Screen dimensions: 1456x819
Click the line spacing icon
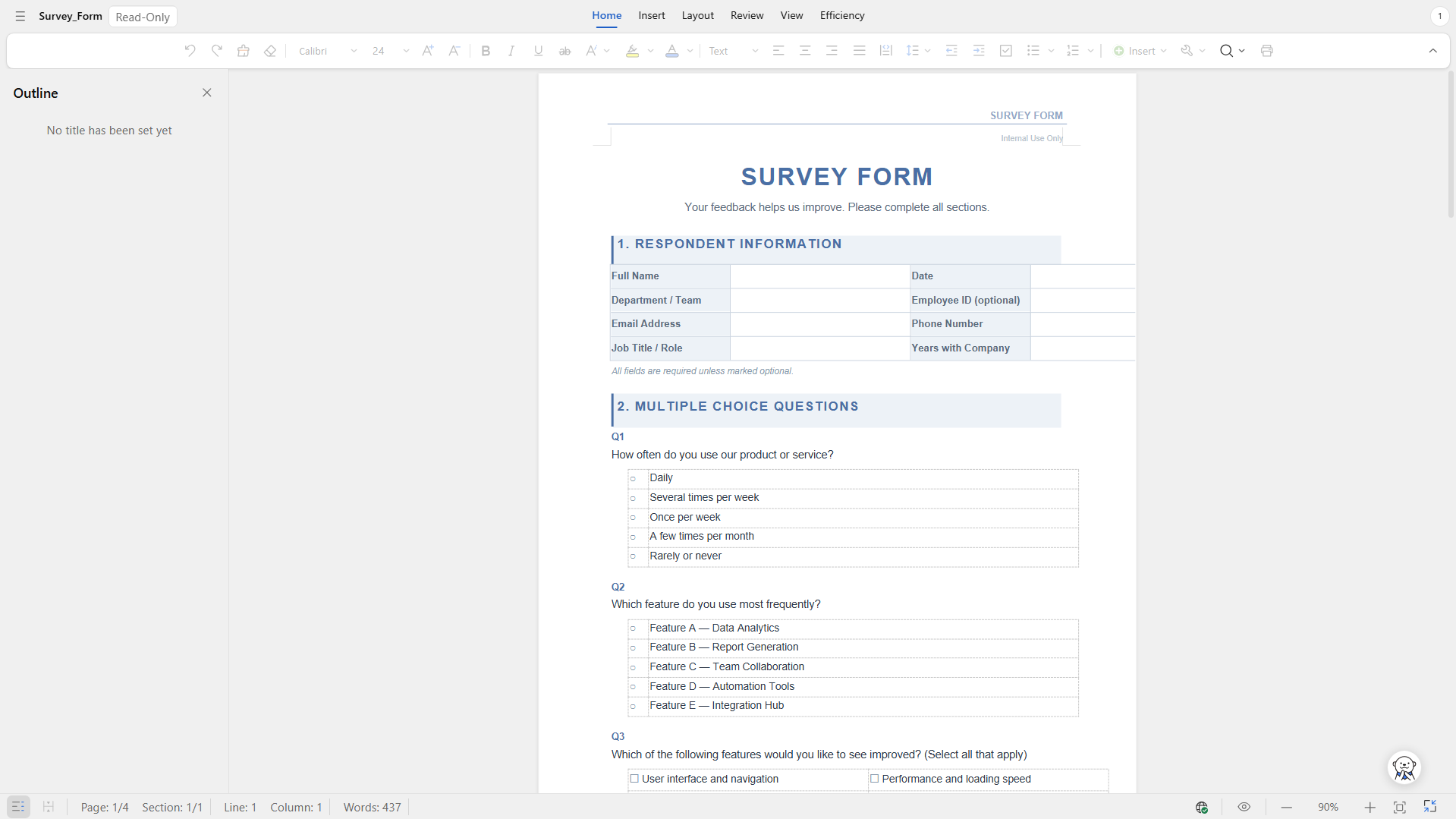(913, 51)
